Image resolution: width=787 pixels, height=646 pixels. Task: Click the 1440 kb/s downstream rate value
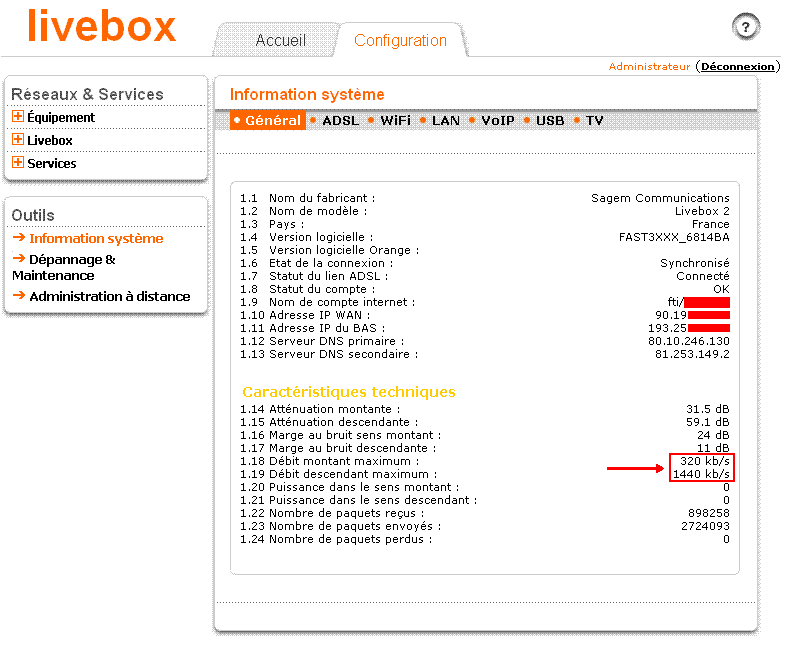[704, 474]
